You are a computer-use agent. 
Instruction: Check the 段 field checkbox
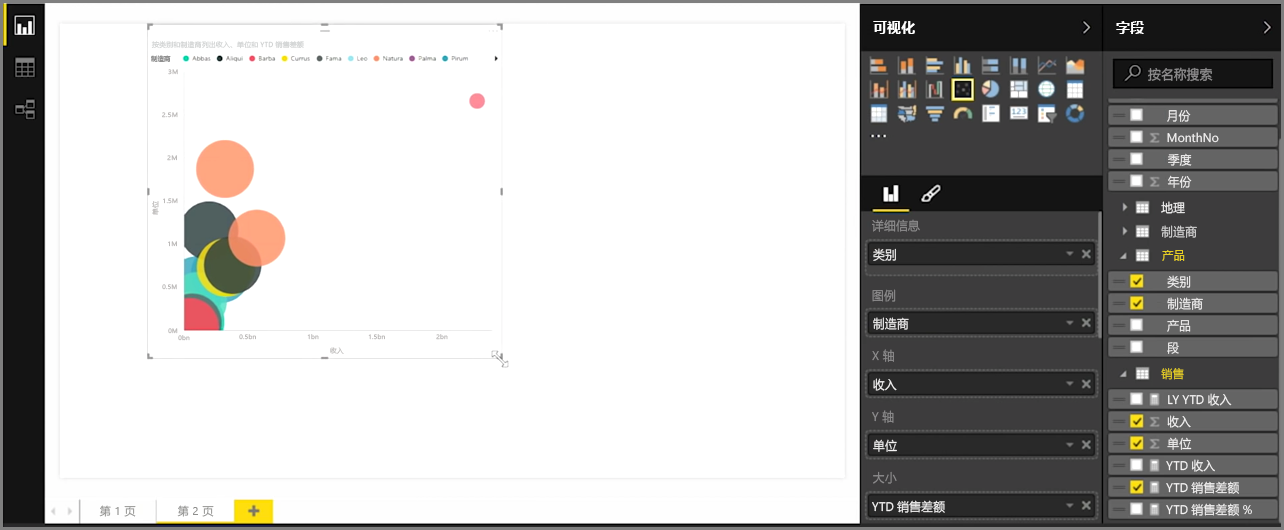pos(1136,347)
